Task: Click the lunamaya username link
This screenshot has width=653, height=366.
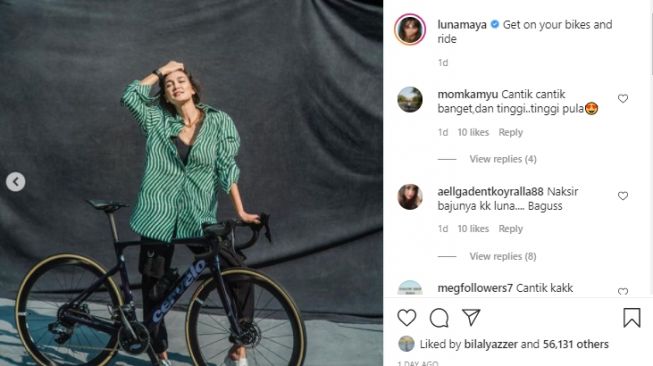Action: [462, 25]
